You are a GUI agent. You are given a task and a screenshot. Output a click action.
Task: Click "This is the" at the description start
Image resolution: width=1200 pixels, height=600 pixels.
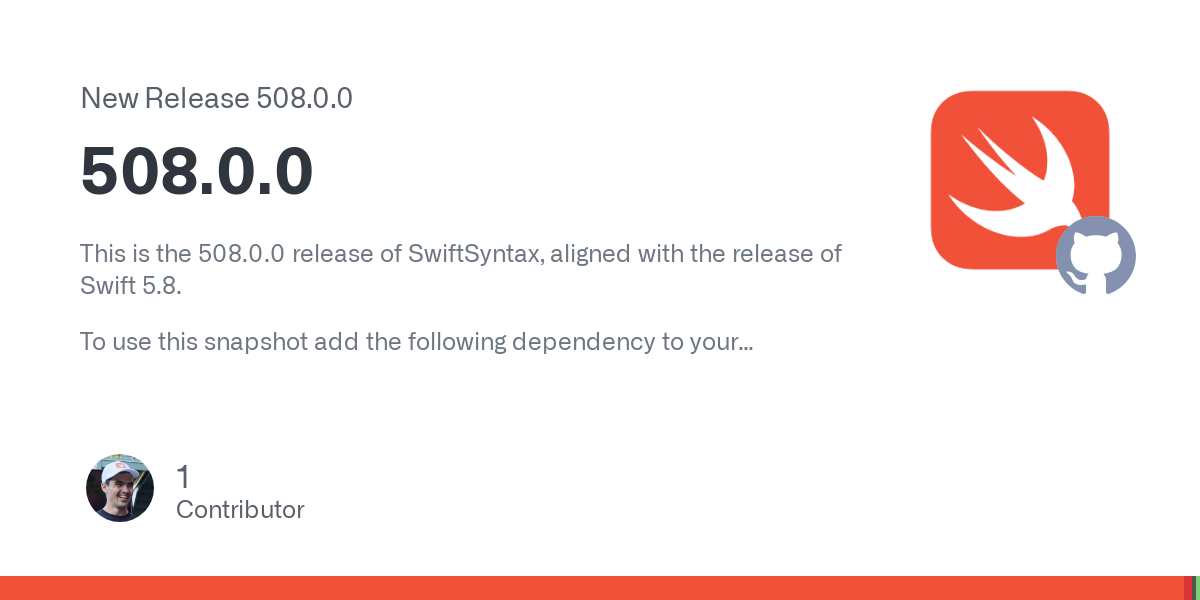[x=136, y=254]
